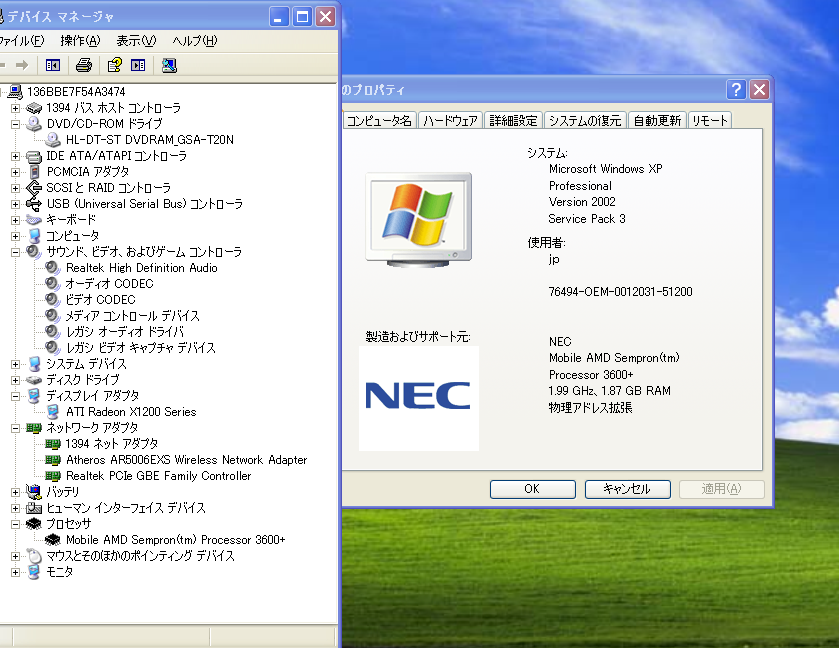Switch to the コンピュータ名 tab

pos(379,120)
